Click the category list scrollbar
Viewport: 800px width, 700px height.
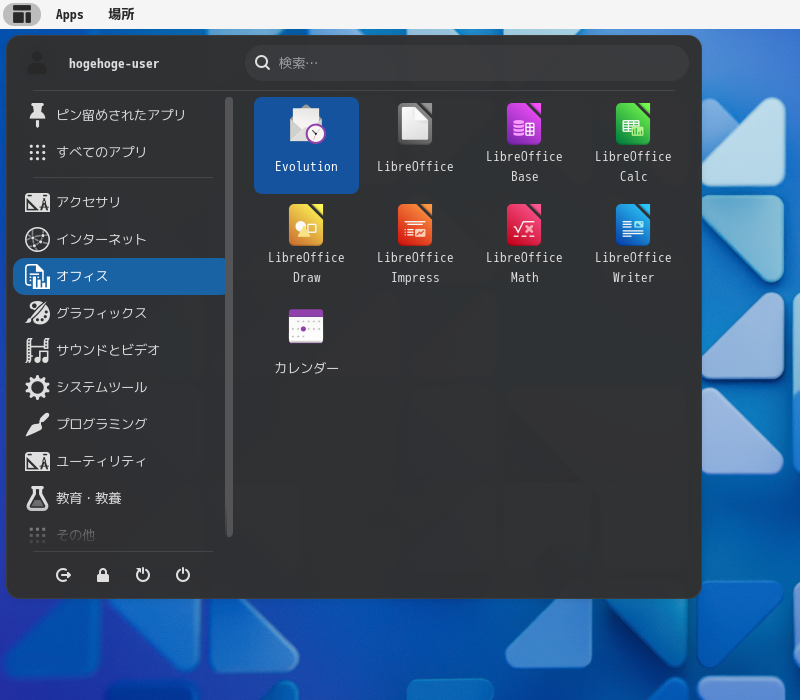[x=230, y=316]
